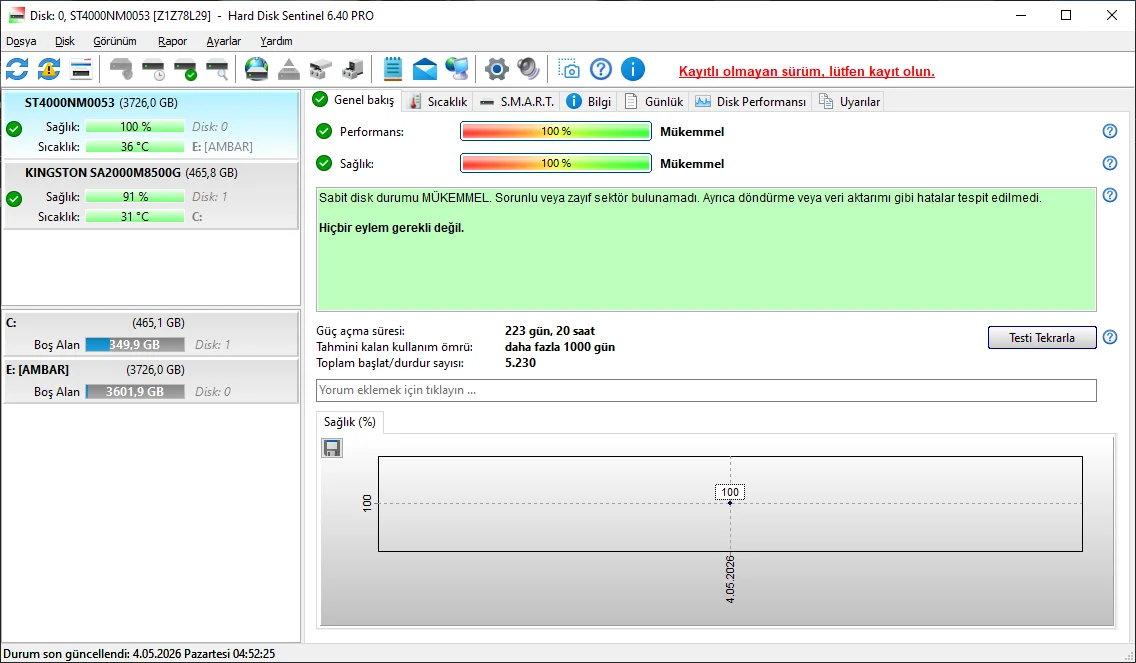Open the Görünüm menu
This screenshot has height=663, width=1136.
(x=114, y=41)
